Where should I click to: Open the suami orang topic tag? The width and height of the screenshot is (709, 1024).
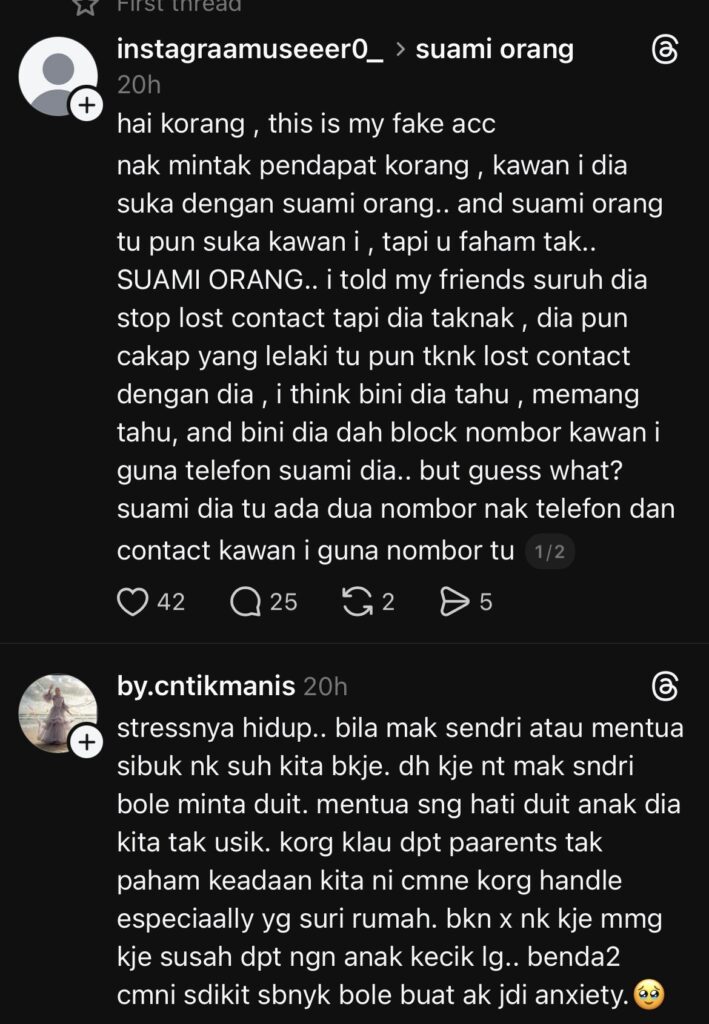click(x=494, y=50)
